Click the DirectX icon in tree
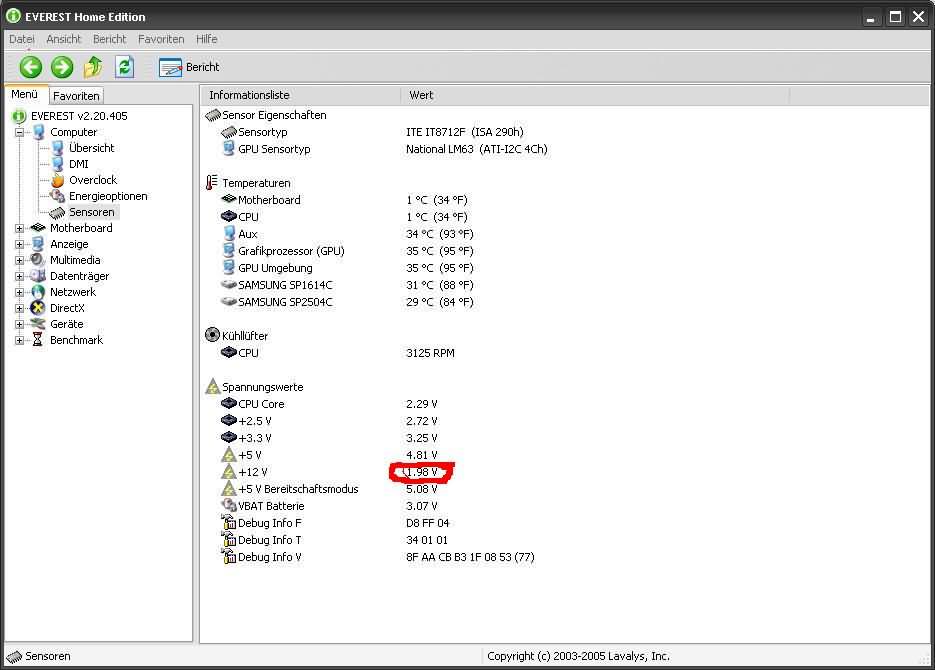The height and width of the screenshot is (670, 935). click(x=38, y=308)
